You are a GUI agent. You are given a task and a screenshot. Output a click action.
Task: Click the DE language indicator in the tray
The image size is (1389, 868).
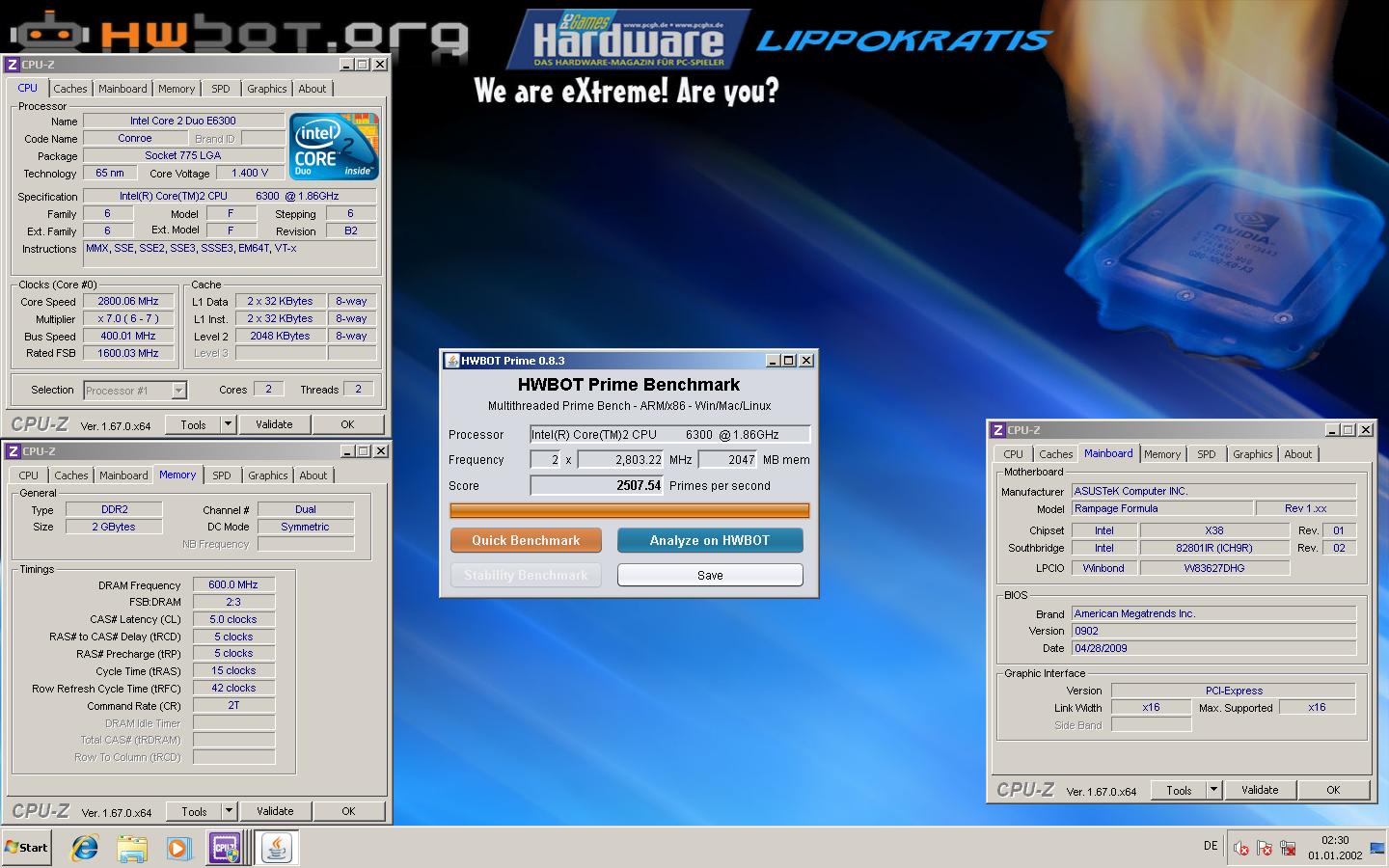pyautogui.click(x=1211, y=846)
